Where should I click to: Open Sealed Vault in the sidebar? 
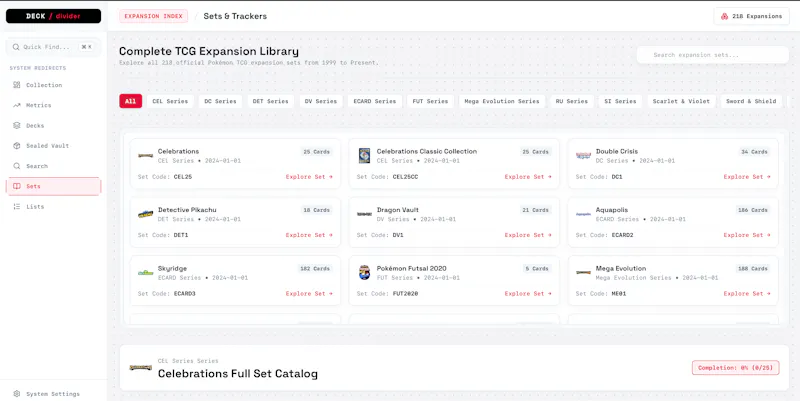[54, 145]
